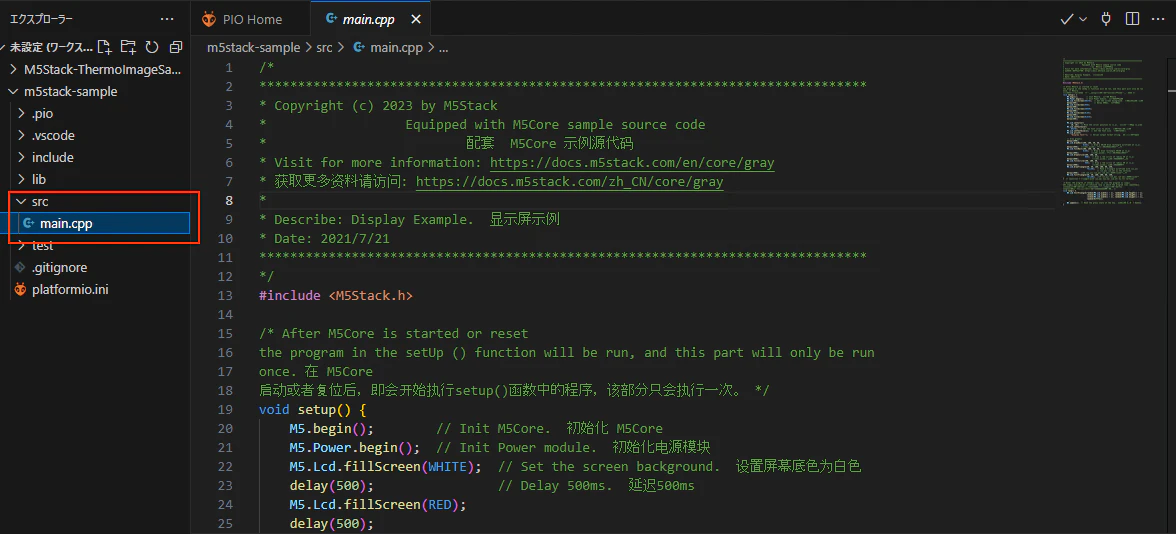Click the 'Date: 2021/7/21' comment line
1176x534 pixels.
(x=324, y=238)
